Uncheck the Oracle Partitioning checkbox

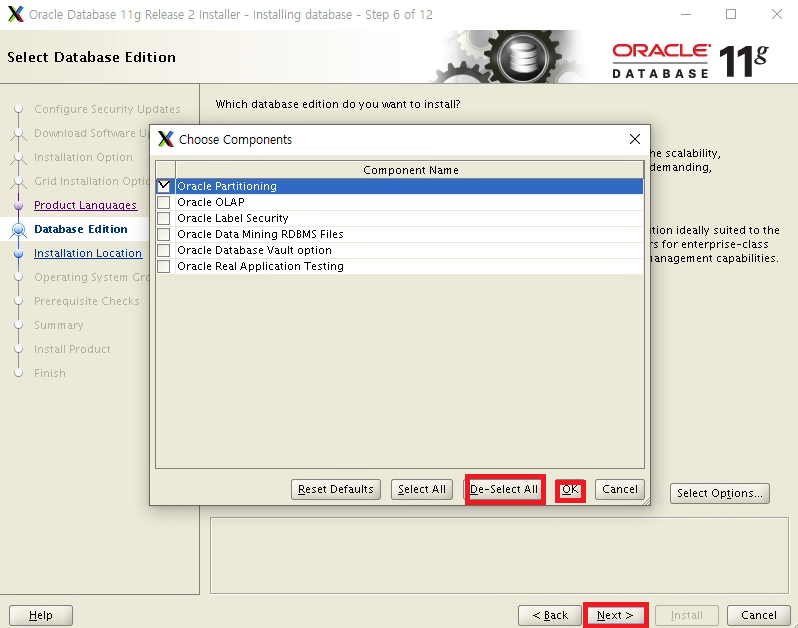pos(164,186)
